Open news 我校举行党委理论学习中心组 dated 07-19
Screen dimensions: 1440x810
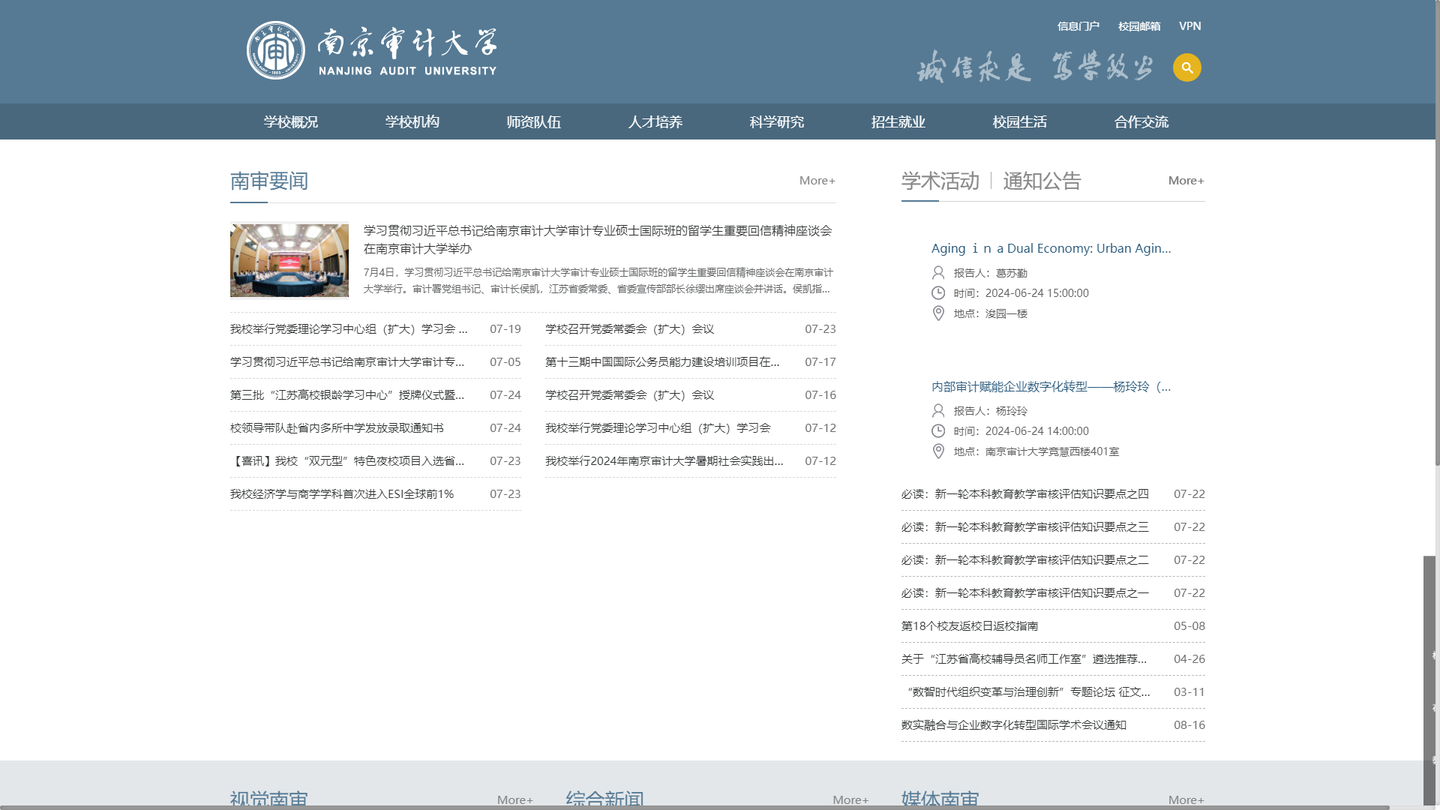pyautogui.click(x=349, y=329)
